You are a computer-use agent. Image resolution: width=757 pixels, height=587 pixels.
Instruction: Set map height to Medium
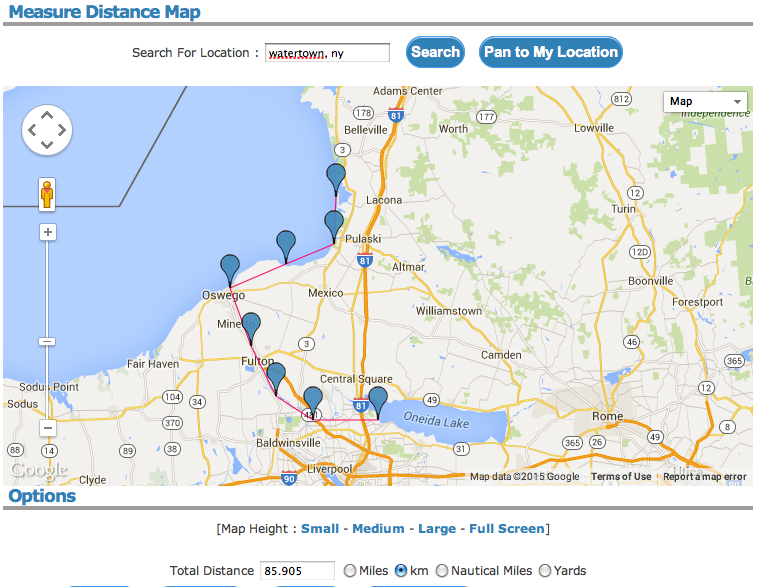pyautogui.click(x=378, y=528)
